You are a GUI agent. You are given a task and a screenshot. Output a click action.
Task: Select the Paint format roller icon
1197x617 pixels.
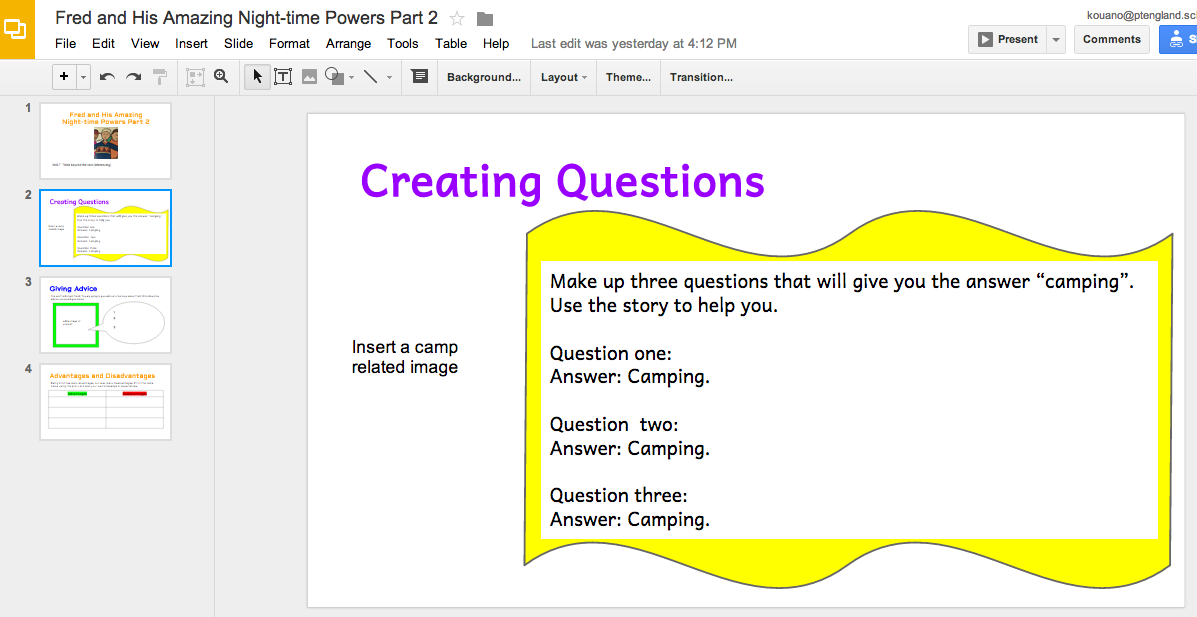point(160,76)
